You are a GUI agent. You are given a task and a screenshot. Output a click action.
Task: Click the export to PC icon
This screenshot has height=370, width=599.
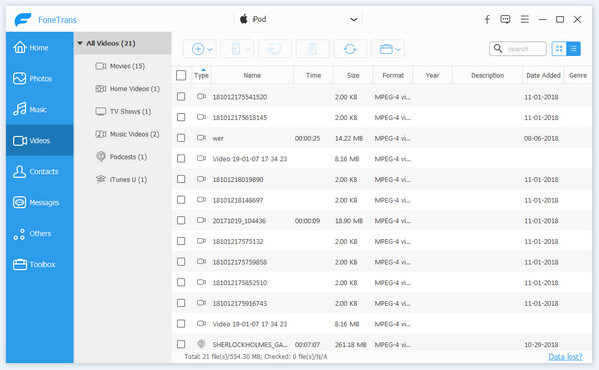[275, 49]
